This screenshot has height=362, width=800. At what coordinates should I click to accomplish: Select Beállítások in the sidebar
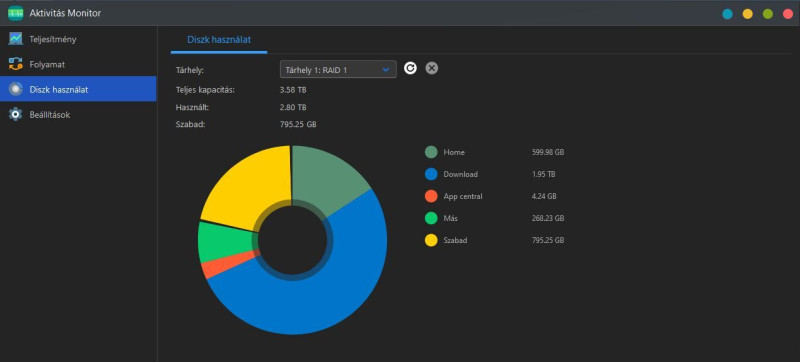click(78, 114)
